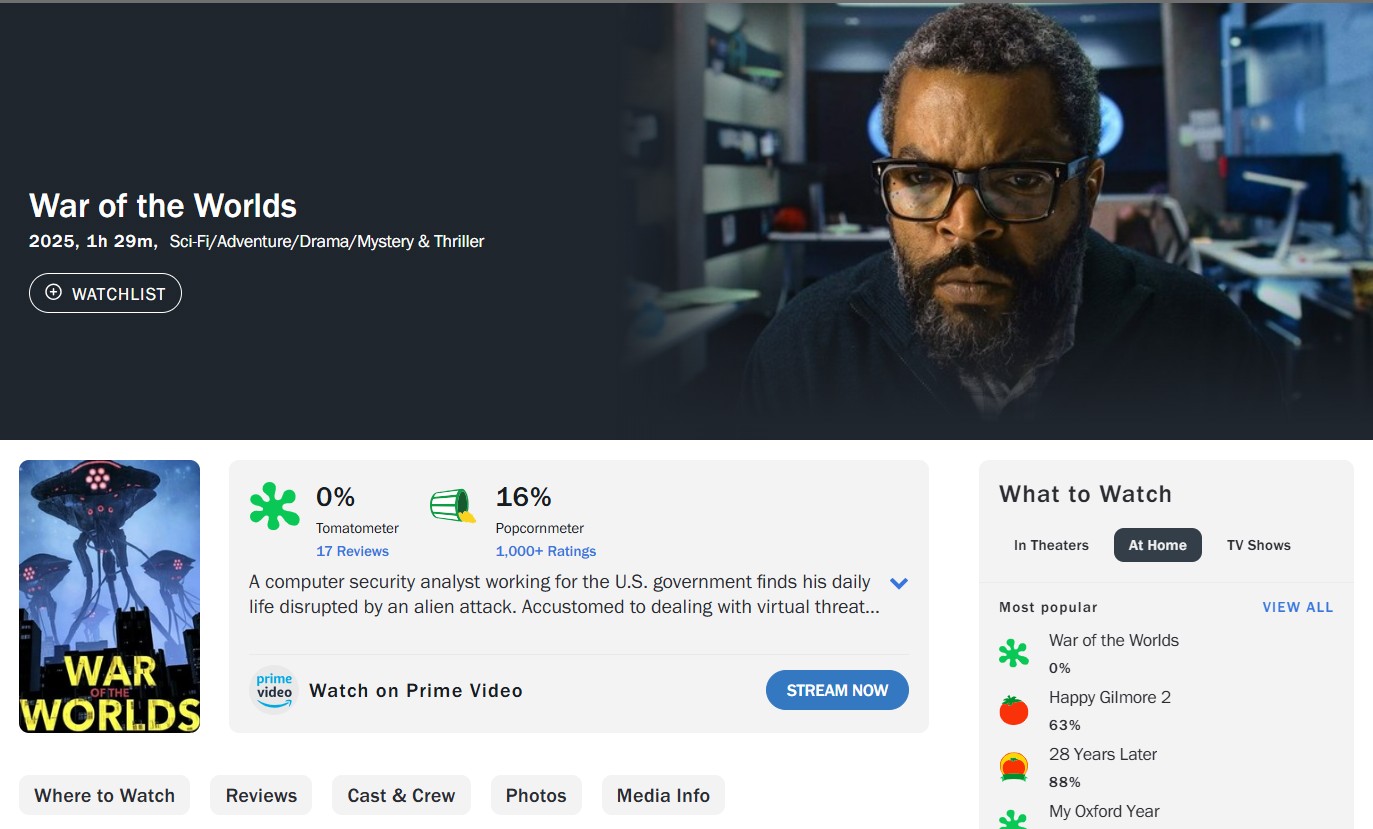1373x829 pixels.
Task: Click the spilled popcorn Popcornmeter icon
Action: pyautogui.click(x=452, y=506)
